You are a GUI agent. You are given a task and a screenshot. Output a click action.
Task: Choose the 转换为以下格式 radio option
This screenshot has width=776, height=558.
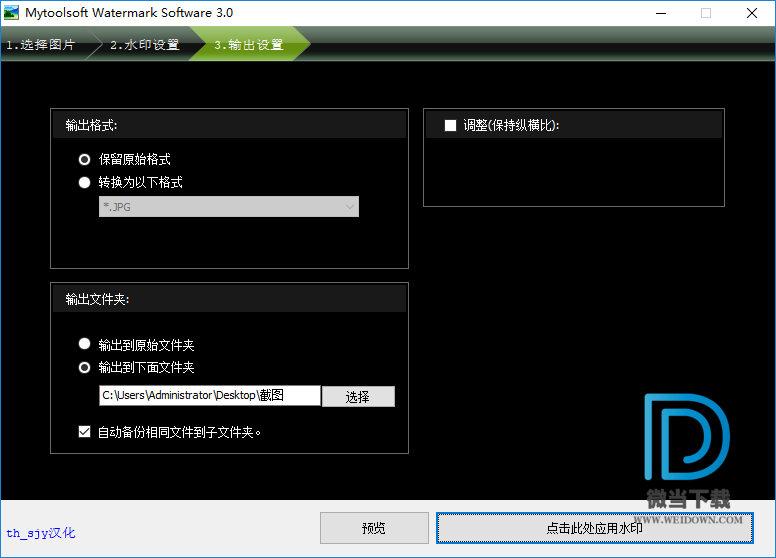click(x=85, y=183)
